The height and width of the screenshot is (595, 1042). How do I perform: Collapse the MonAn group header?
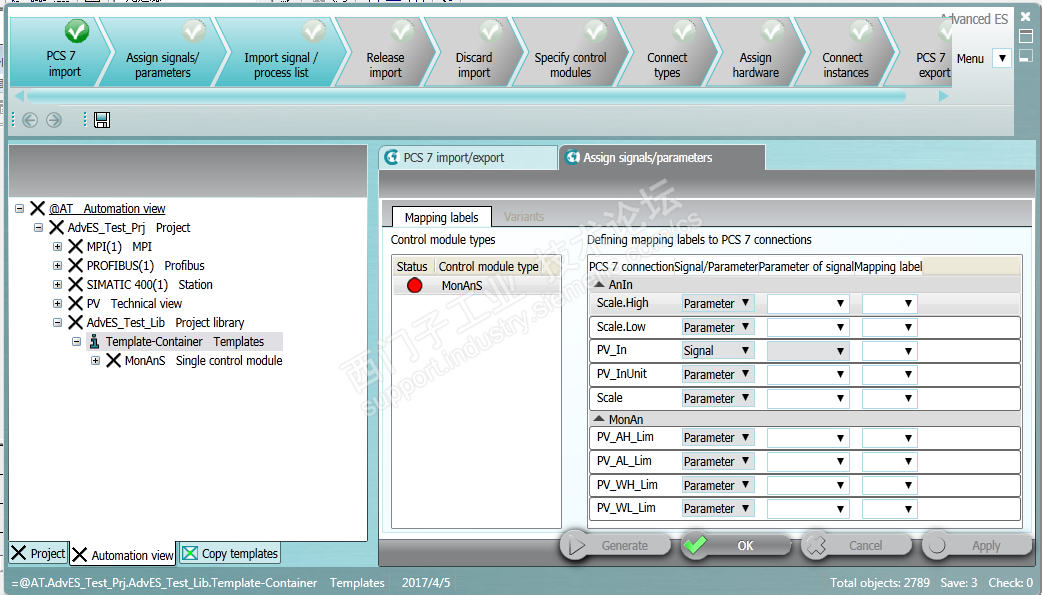599,419
